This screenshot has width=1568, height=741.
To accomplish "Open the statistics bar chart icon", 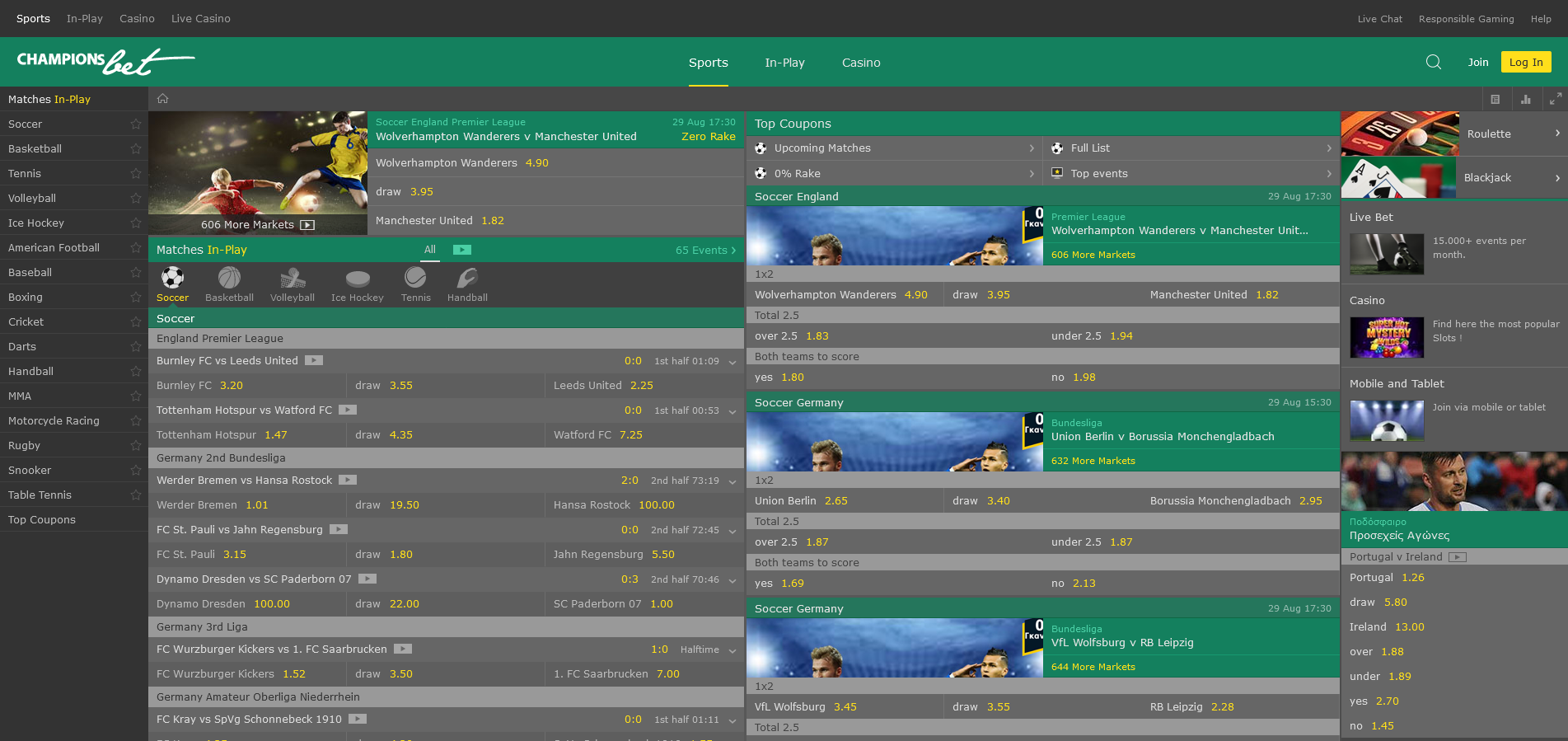I will click(x=1526, y=99).
